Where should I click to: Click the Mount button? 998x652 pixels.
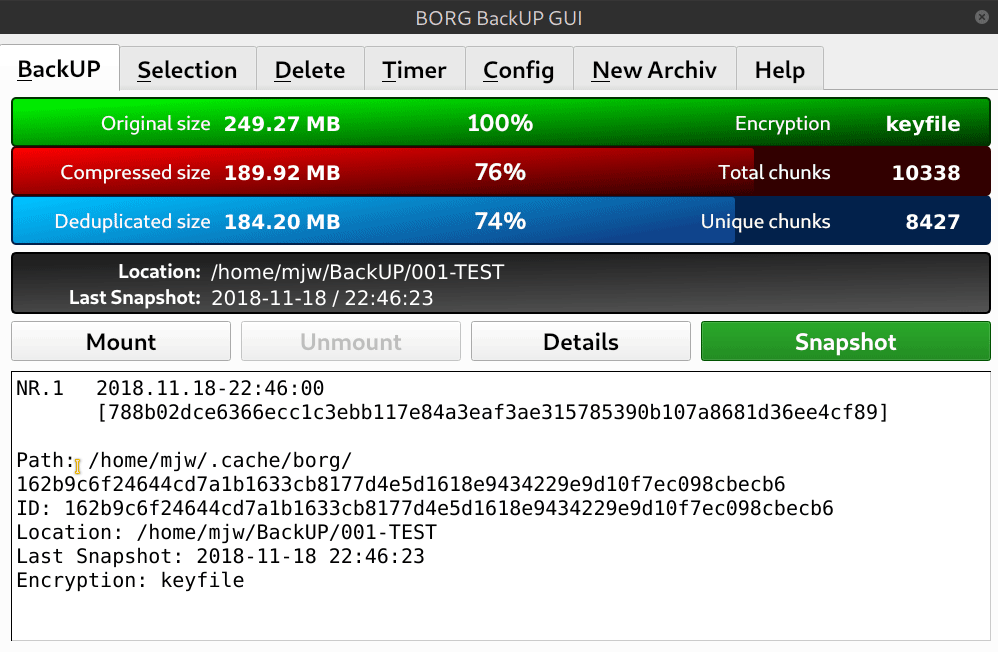[x=121, y=341]
